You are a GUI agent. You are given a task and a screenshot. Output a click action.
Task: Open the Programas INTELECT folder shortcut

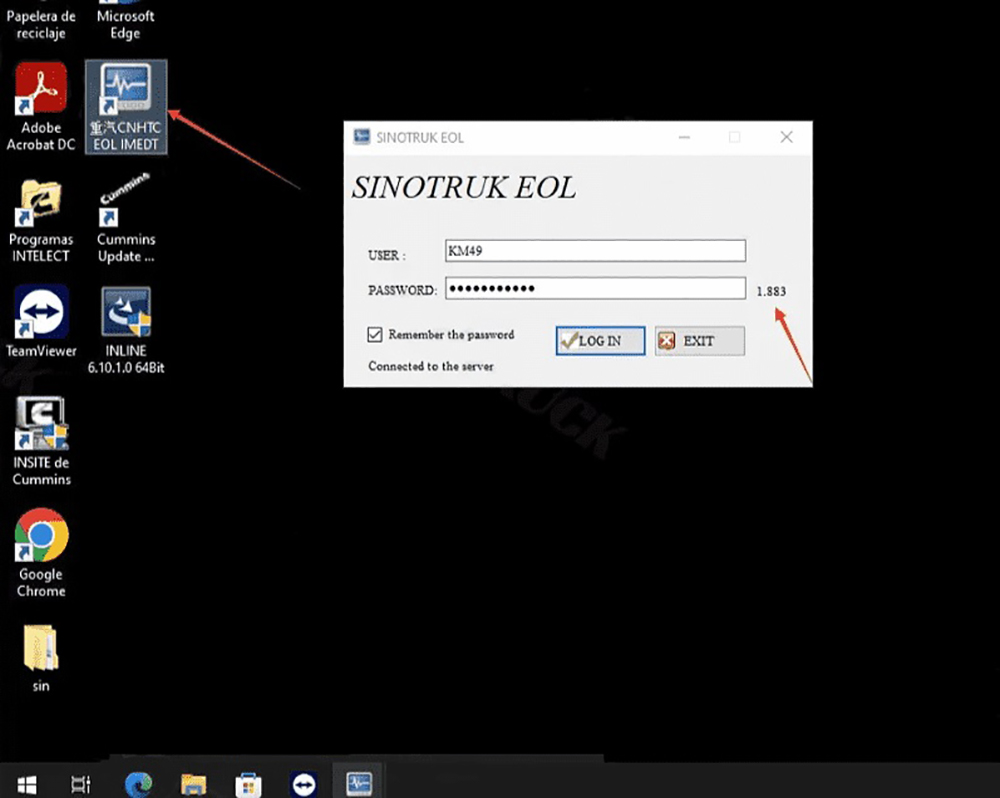(x=41, y=220)
